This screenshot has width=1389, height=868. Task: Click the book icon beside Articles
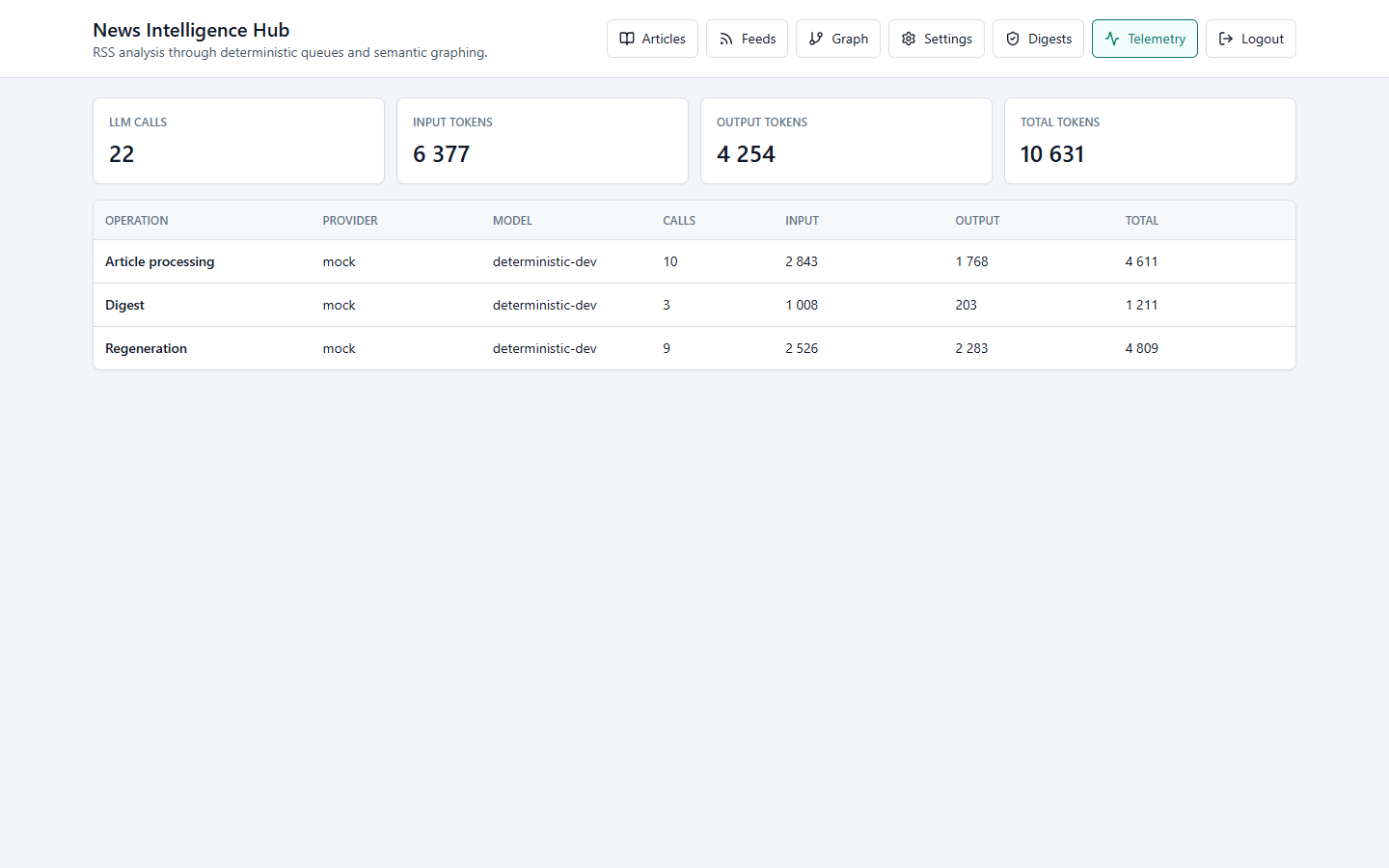coord(627,39)
